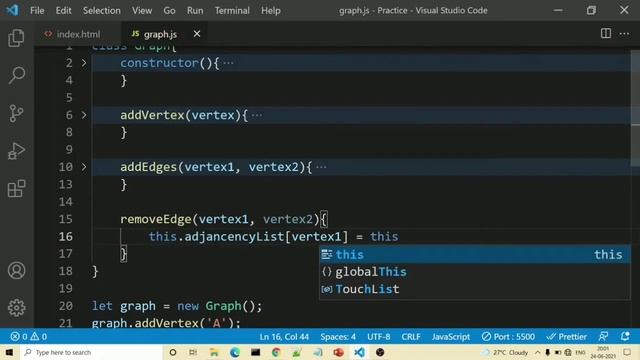640x360 pixels.
Task: Open the Run and Debug view
Action: [16, 151]
